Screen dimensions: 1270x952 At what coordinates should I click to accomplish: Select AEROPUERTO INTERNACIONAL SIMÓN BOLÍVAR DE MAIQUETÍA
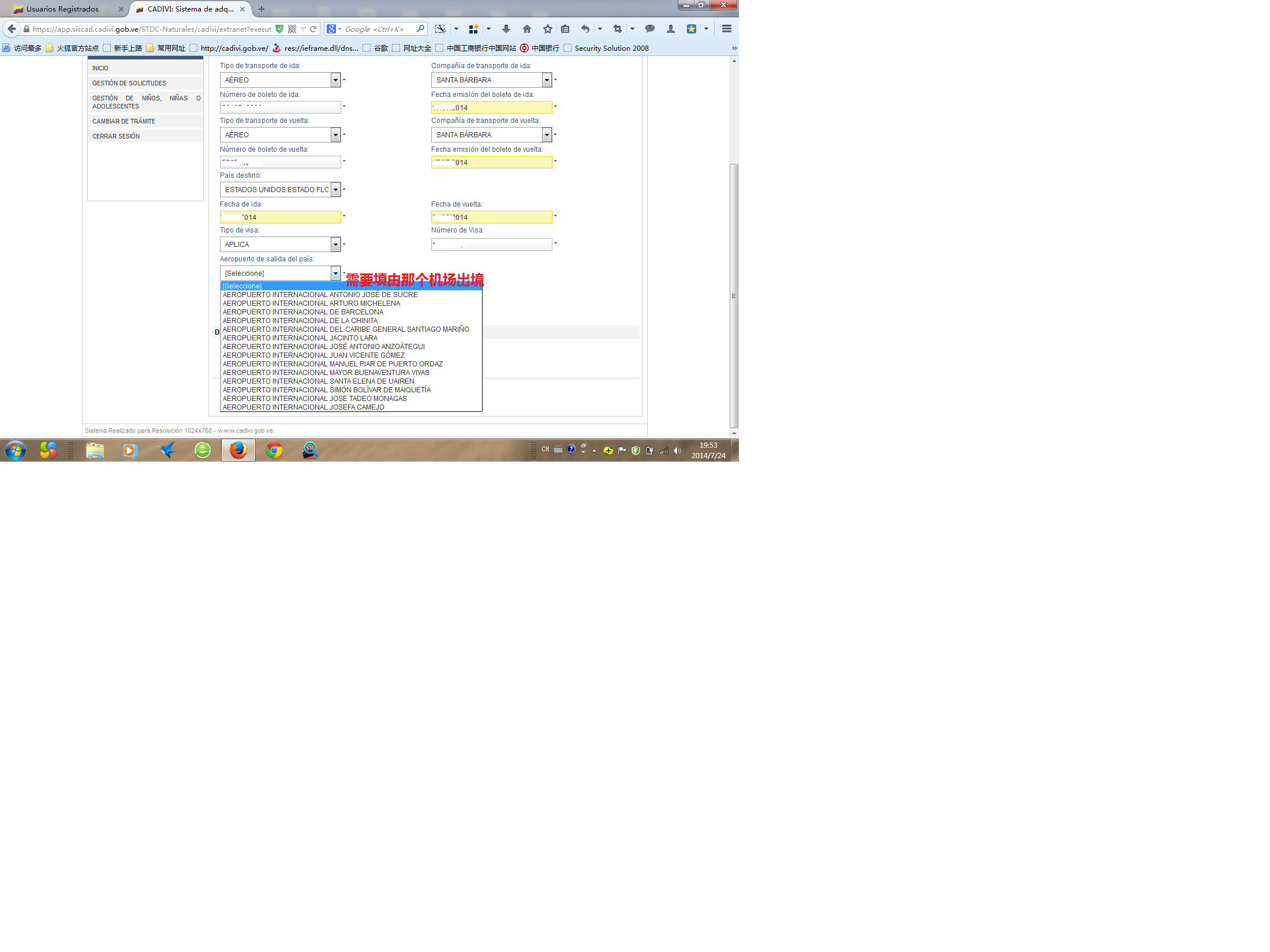pos(351,390)
